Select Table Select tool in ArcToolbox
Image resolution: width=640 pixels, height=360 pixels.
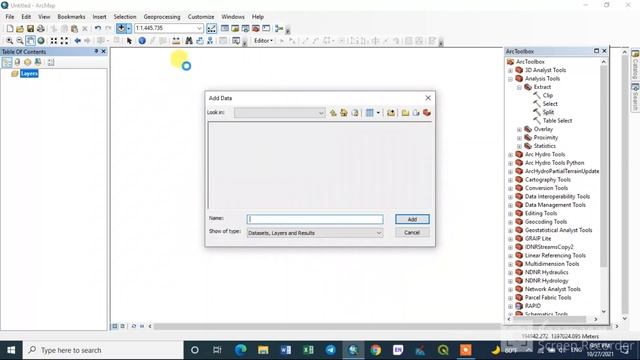tap(557, 121)
